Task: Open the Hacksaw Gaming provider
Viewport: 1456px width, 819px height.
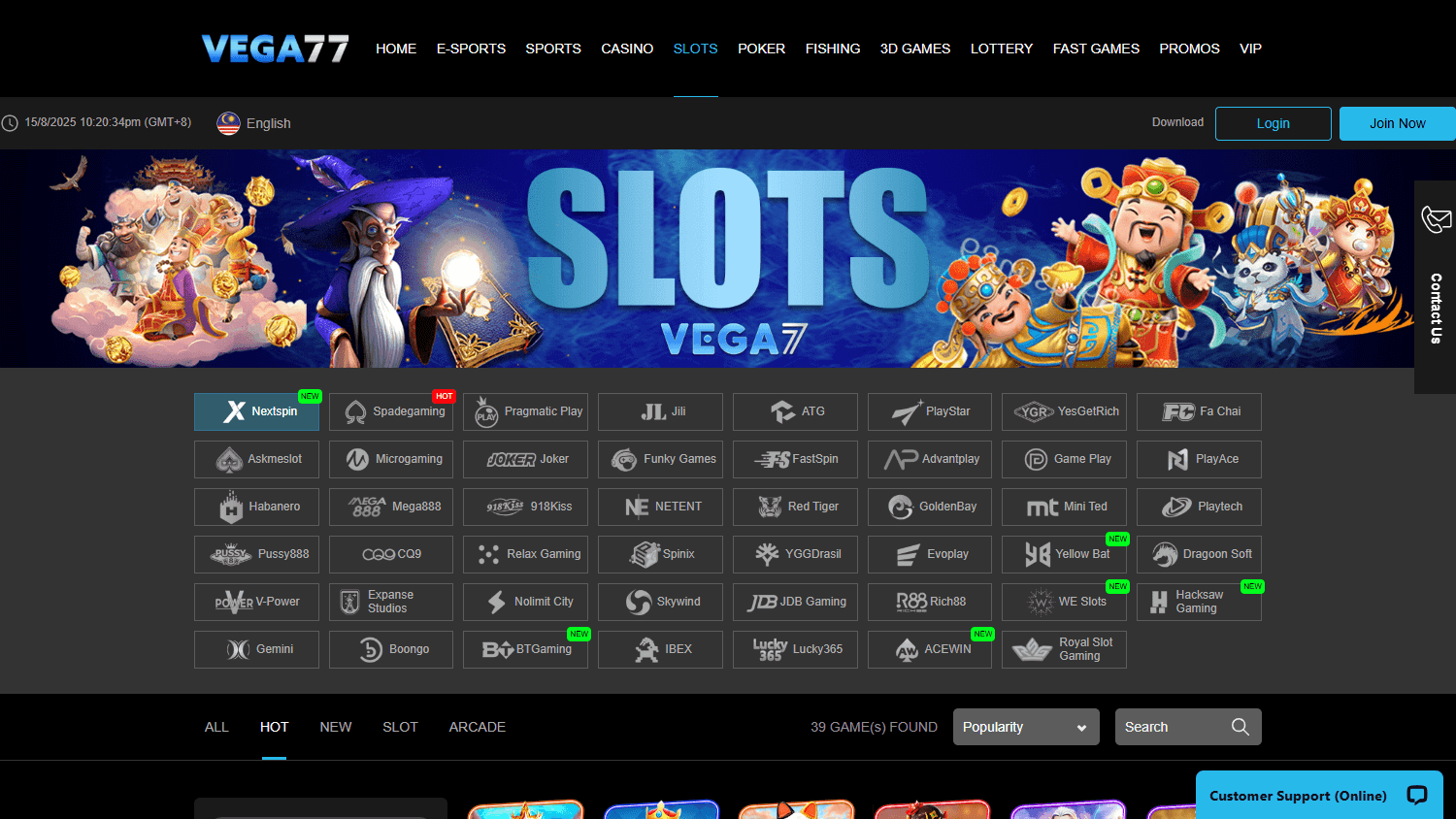Action: tap(1199, 602)
